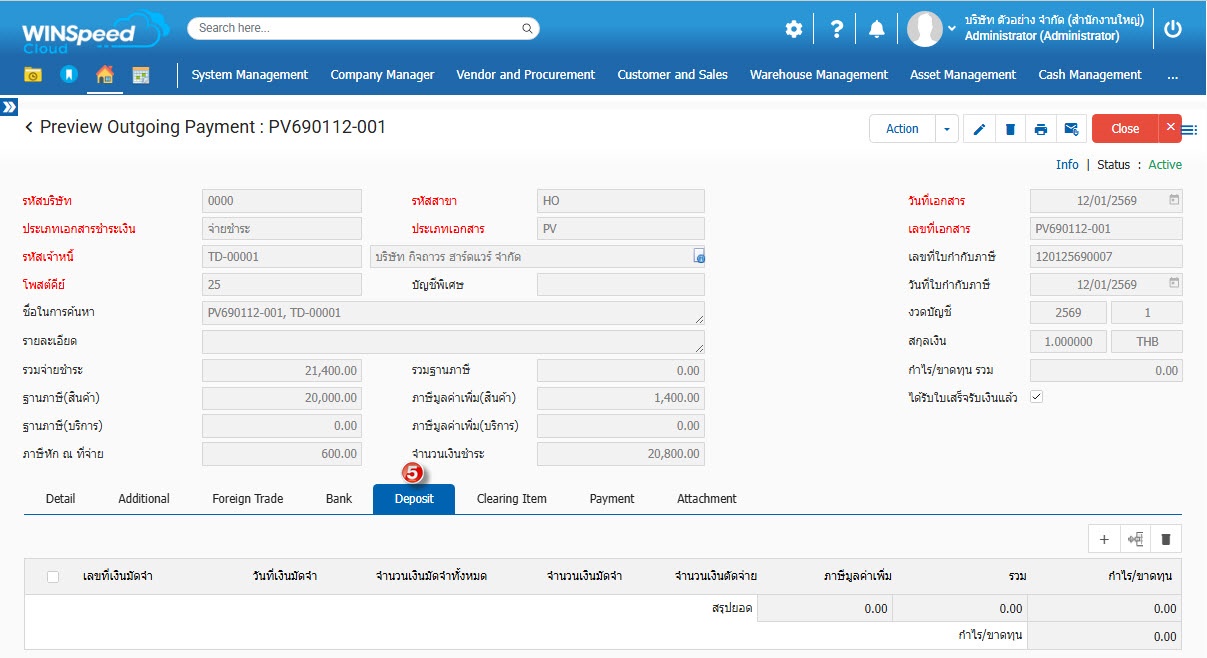The width and height of the screenshot is (1207, 658).
Task: Check the select-all box in deposit table header
Action: 53,576
